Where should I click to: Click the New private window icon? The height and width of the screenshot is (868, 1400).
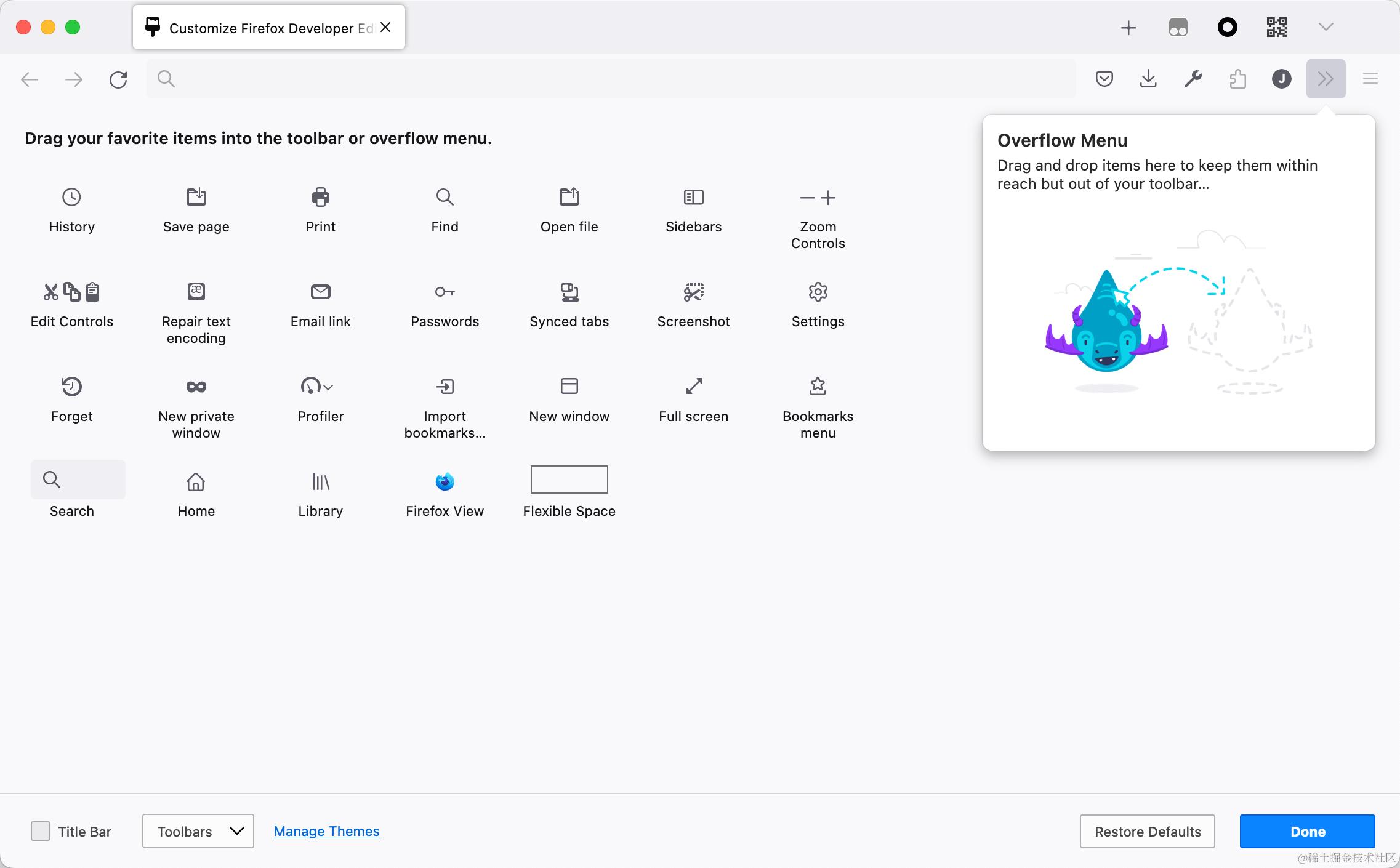pyautogui.click(x=196, y=387)
